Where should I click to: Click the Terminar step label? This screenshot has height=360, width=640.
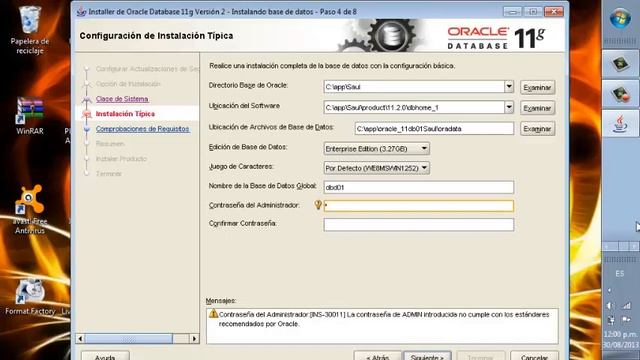tap(109, 173)
